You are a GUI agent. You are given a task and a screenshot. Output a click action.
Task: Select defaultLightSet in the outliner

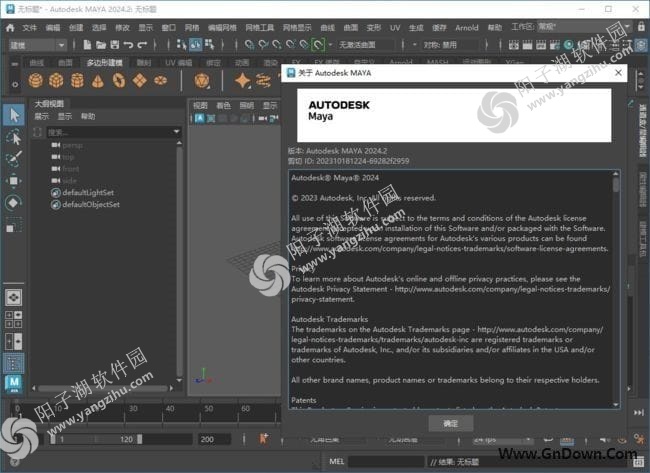(x=88, y=192)
